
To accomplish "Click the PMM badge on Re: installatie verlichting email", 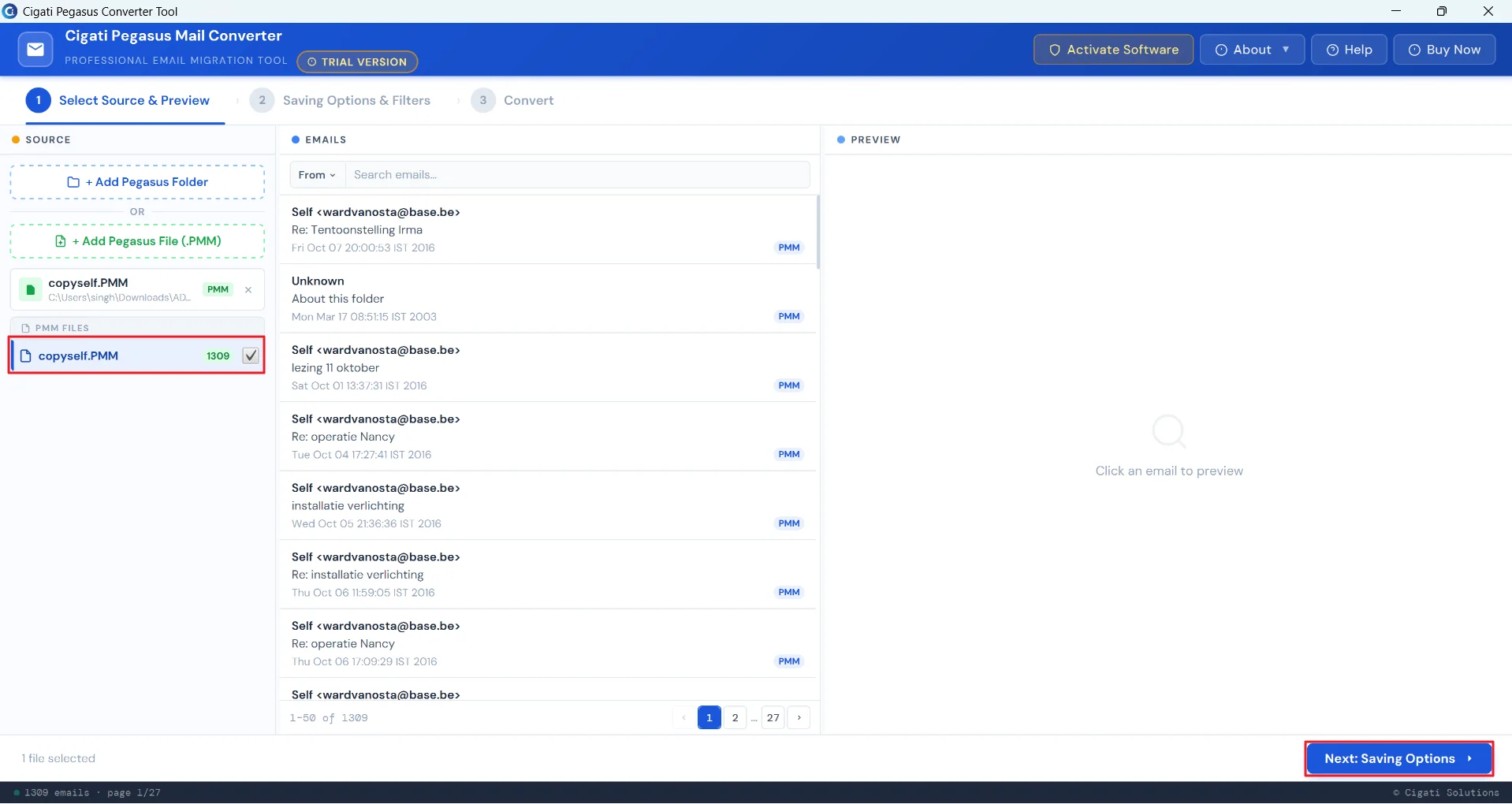I will (x=789, y=592).
